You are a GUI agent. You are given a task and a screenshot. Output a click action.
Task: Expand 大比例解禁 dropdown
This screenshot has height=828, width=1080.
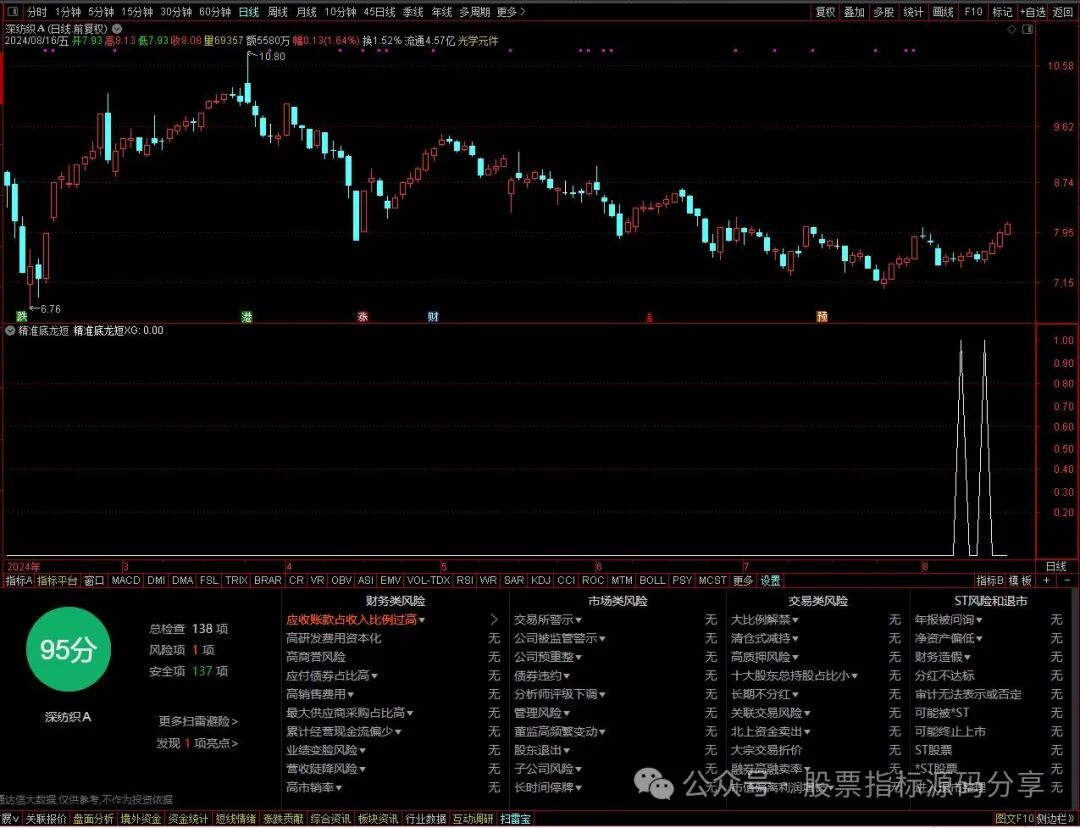coord(765,620)
